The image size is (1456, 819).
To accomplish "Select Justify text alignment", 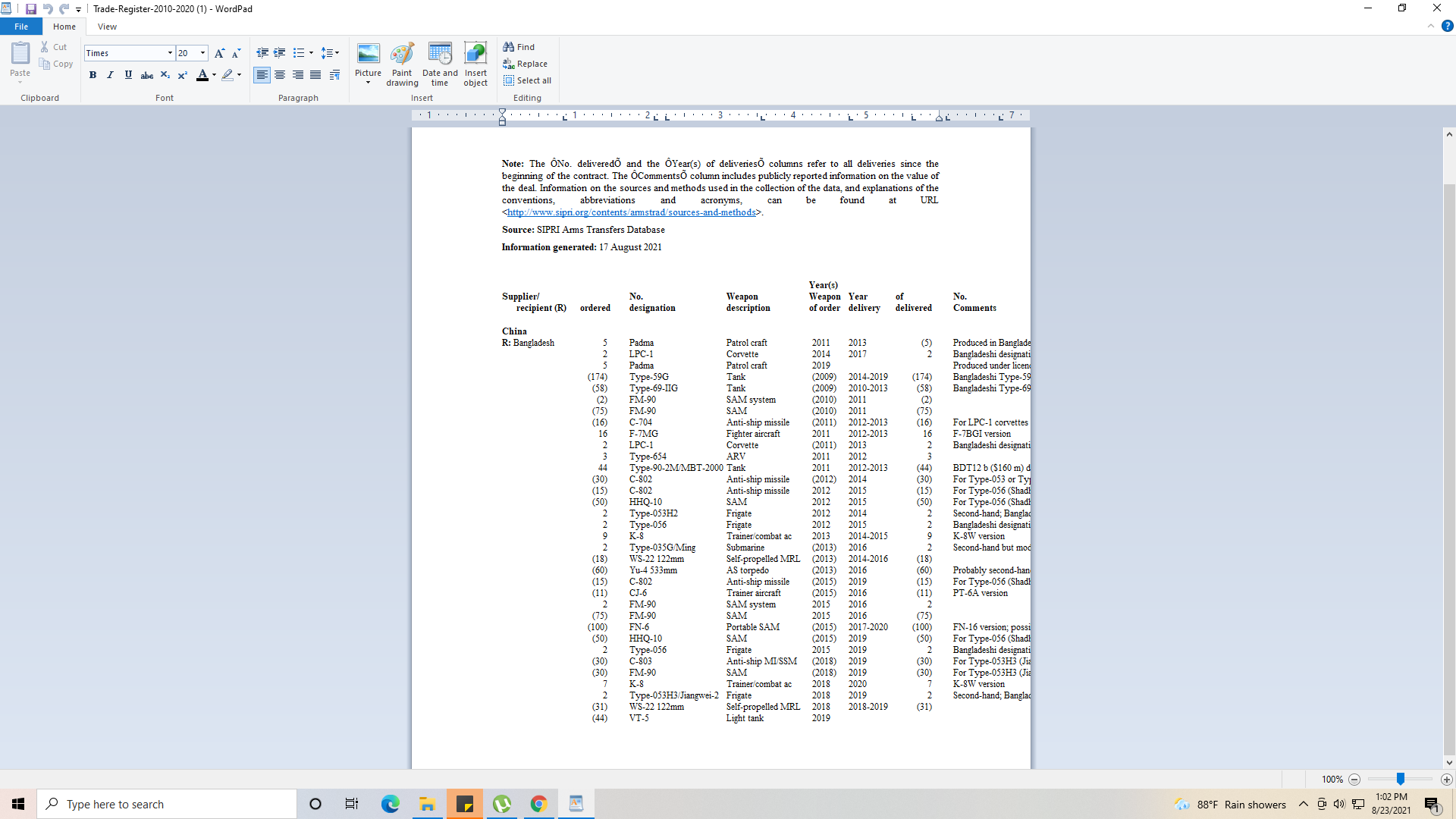I will pos(315,75).
